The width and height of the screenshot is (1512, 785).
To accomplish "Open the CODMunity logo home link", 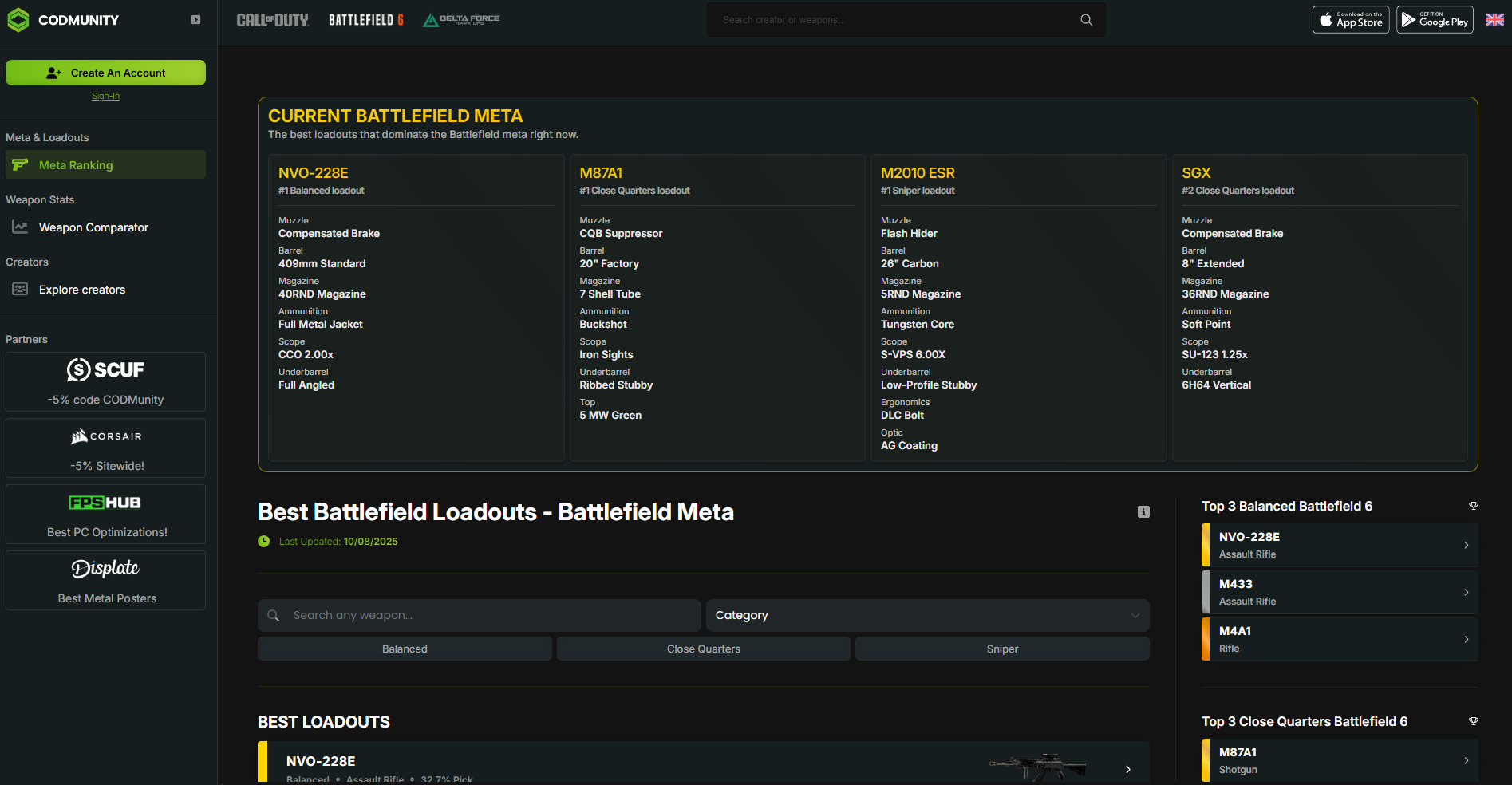I will (63, 20).
